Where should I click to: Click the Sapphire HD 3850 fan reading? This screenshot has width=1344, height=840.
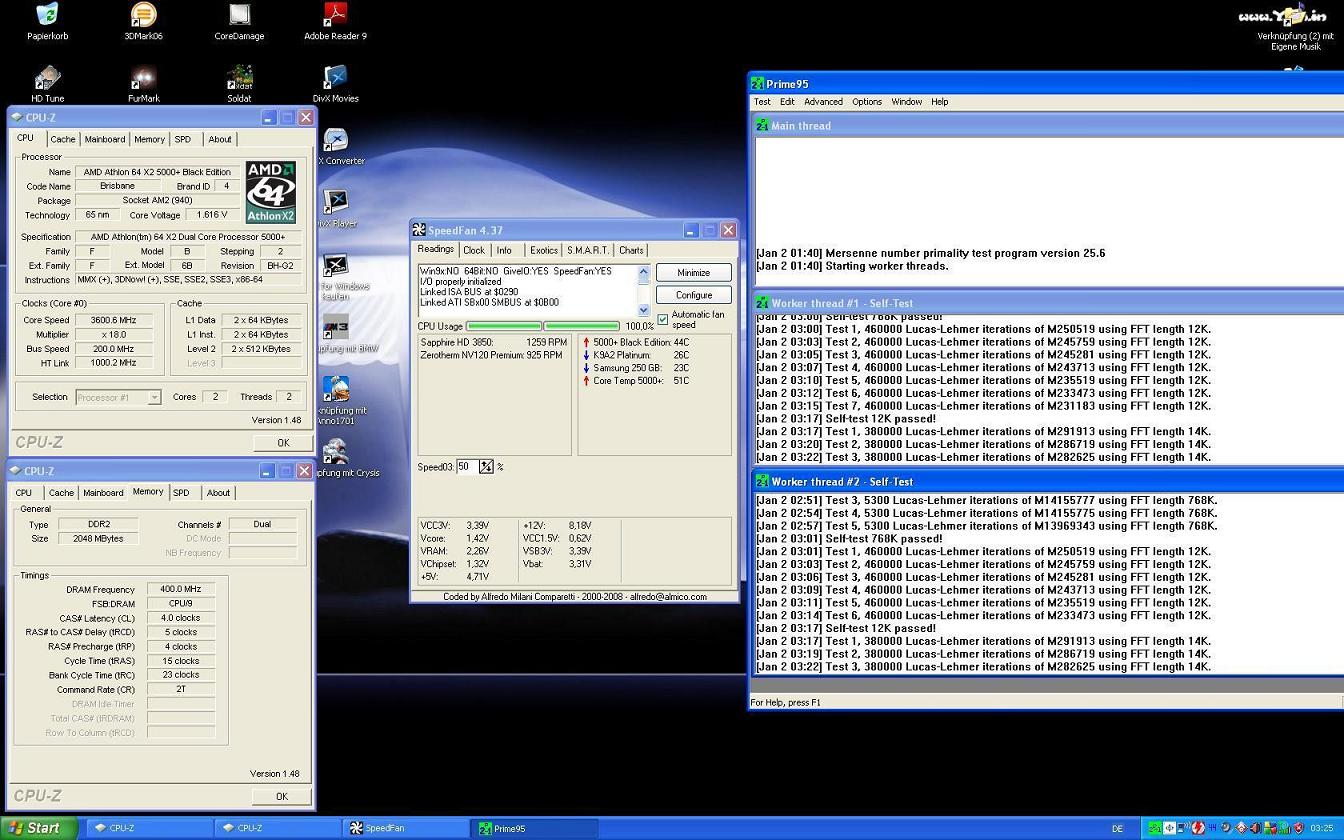tap(494, 342)
